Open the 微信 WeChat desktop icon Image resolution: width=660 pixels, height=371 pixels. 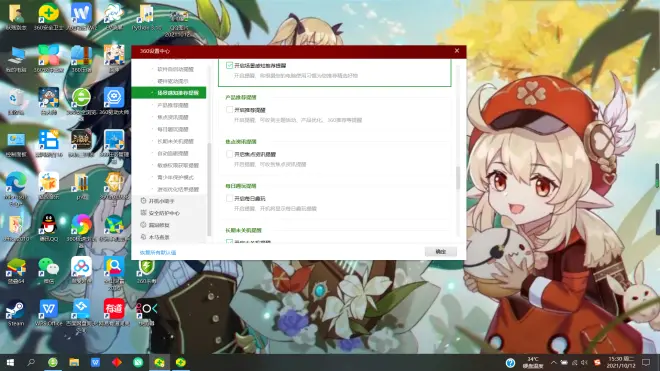[48, 270]
